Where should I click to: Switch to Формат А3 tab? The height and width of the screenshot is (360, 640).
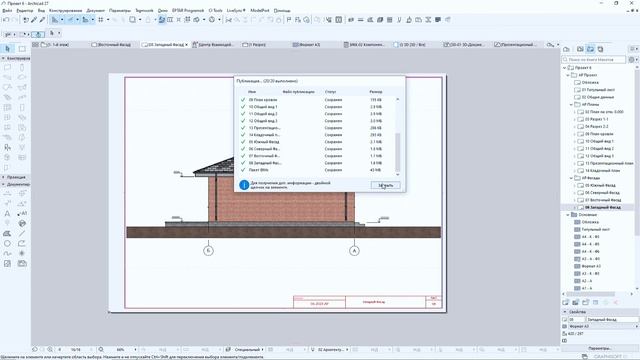pyautogui.click(x=309, y=44)
